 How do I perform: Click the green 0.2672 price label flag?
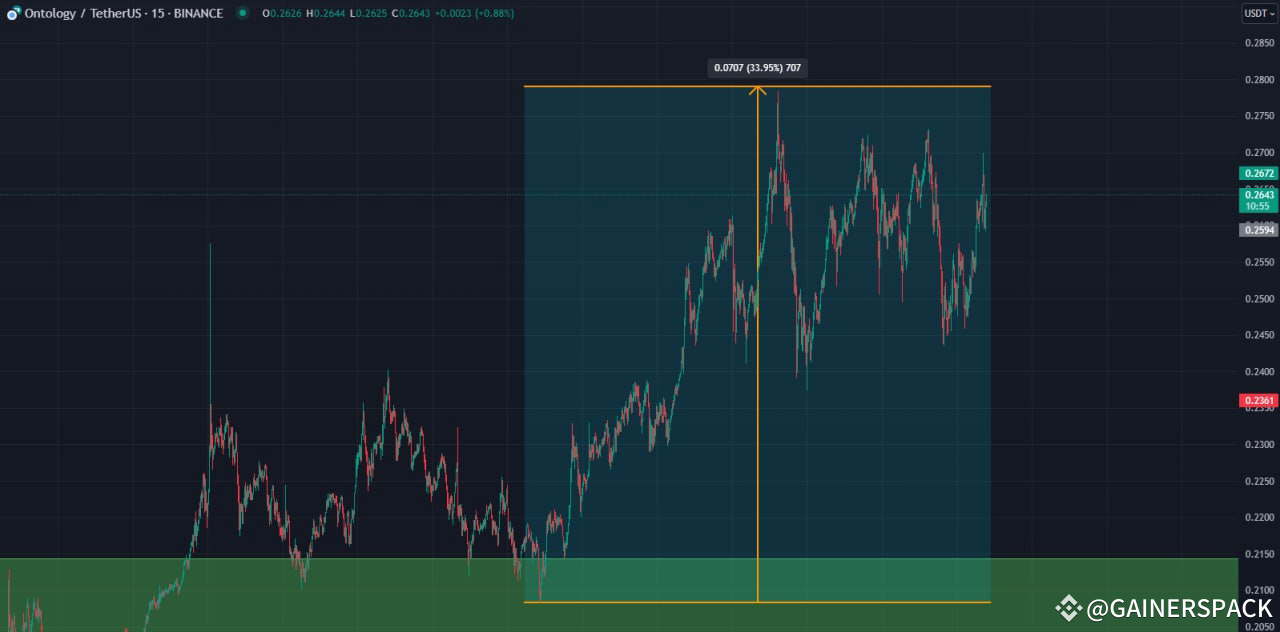(x=1257, y=173)
